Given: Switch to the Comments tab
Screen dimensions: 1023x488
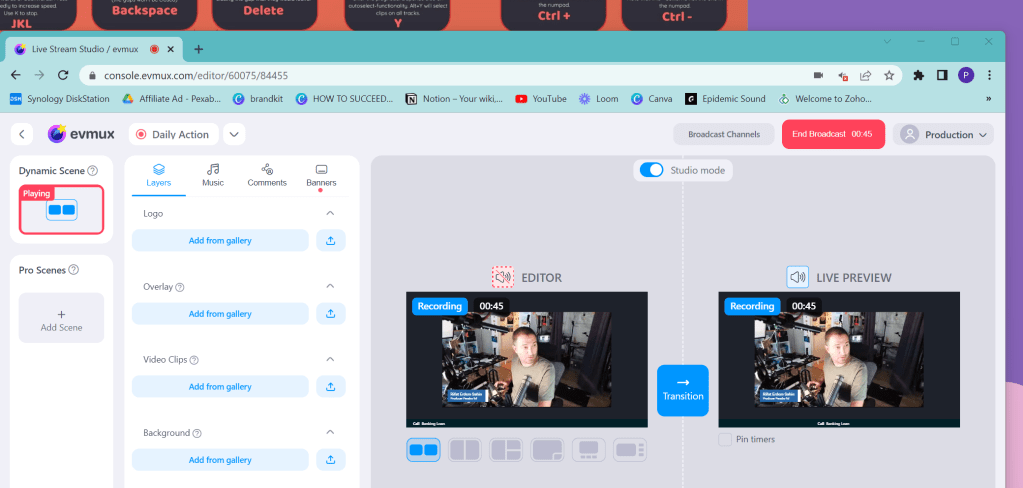Looking at the screenshot, I should pyautogui.click(x=267, y=175).
